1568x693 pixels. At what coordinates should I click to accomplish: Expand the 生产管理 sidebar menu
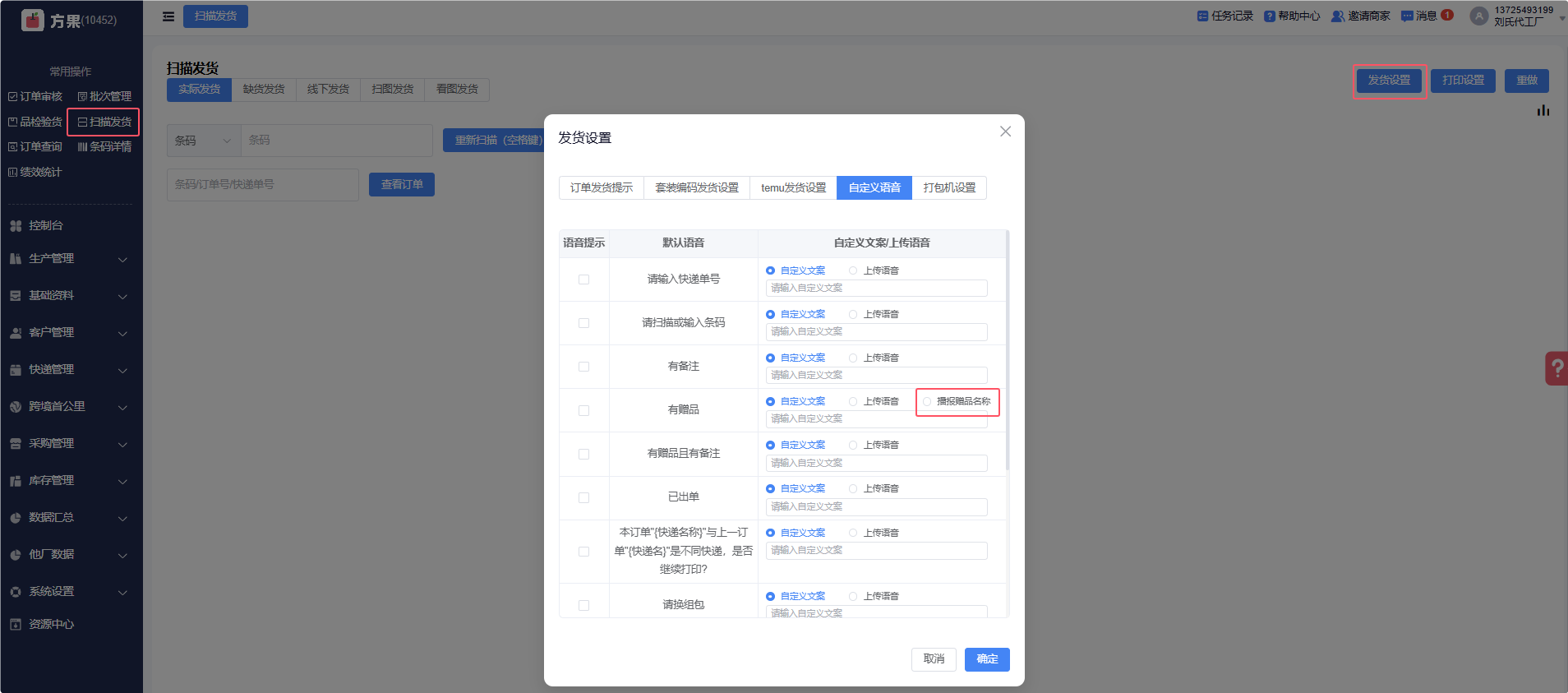click(x=66, y=259)
